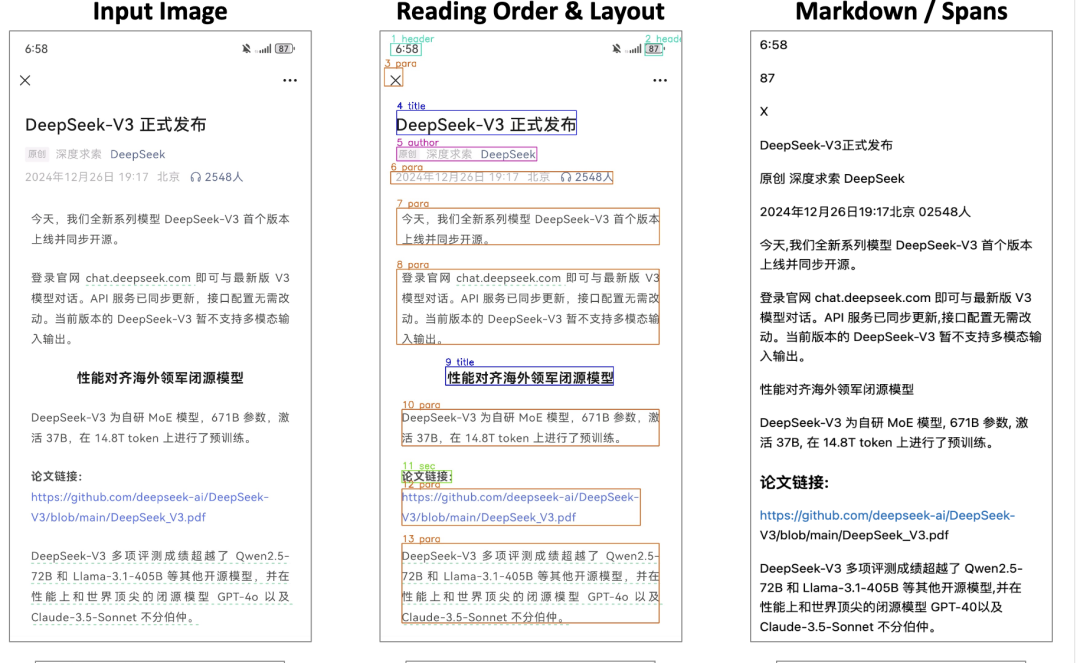
Task: Click heading '性能对齐海外领军闭源模型' in Input Image panel
Action: [160, 378]
